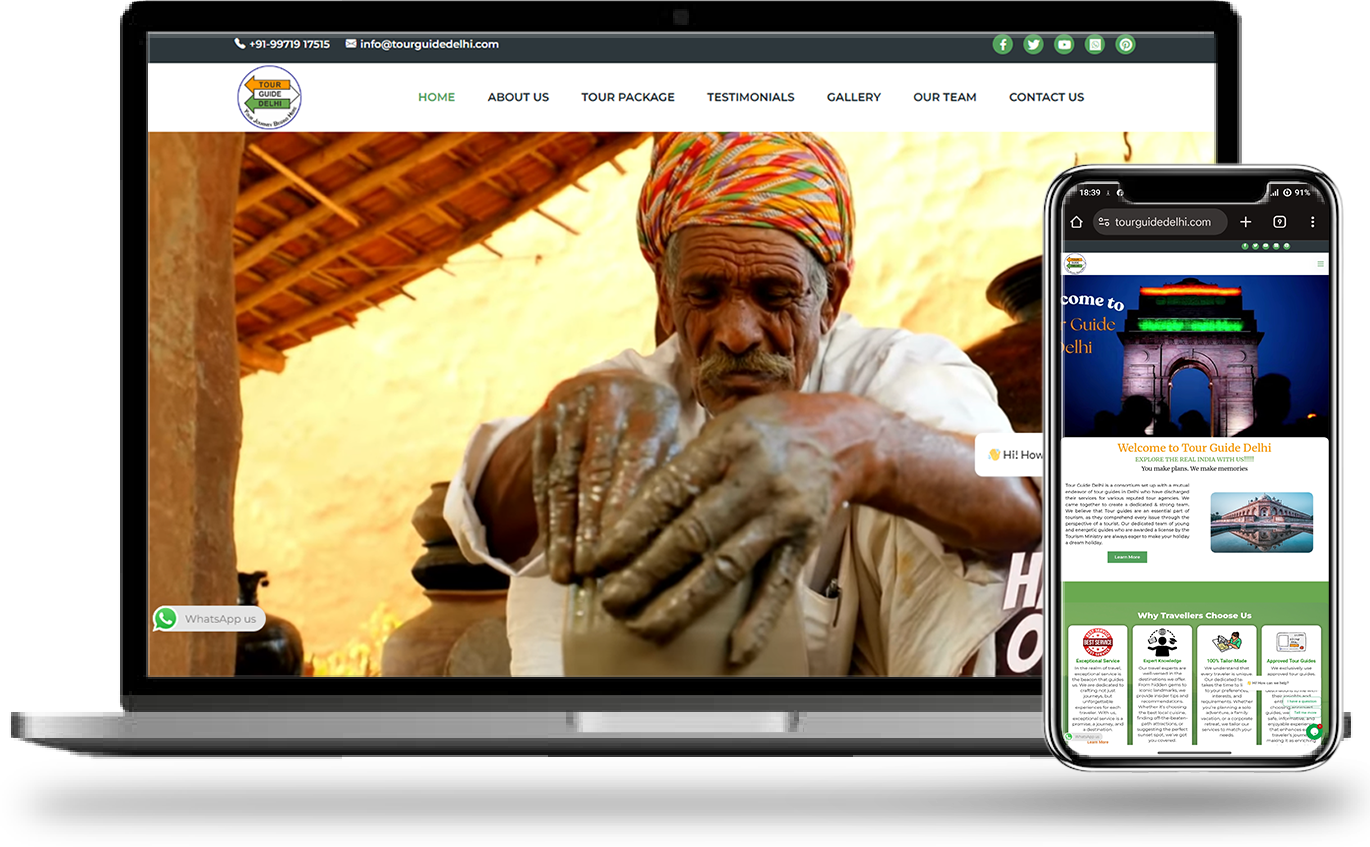The height and width of the screenshot is (847, 1370).
Task: Open the Pinterest icon in laptop header
Action: (1126, 44)
